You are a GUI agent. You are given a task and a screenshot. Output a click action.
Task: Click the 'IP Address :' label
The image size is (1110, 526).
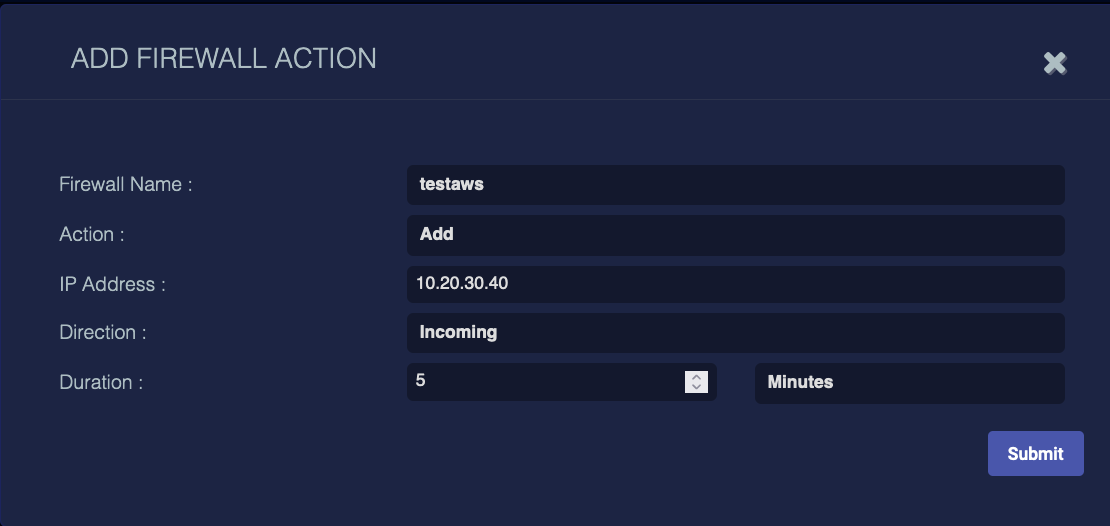coord(112,285)
